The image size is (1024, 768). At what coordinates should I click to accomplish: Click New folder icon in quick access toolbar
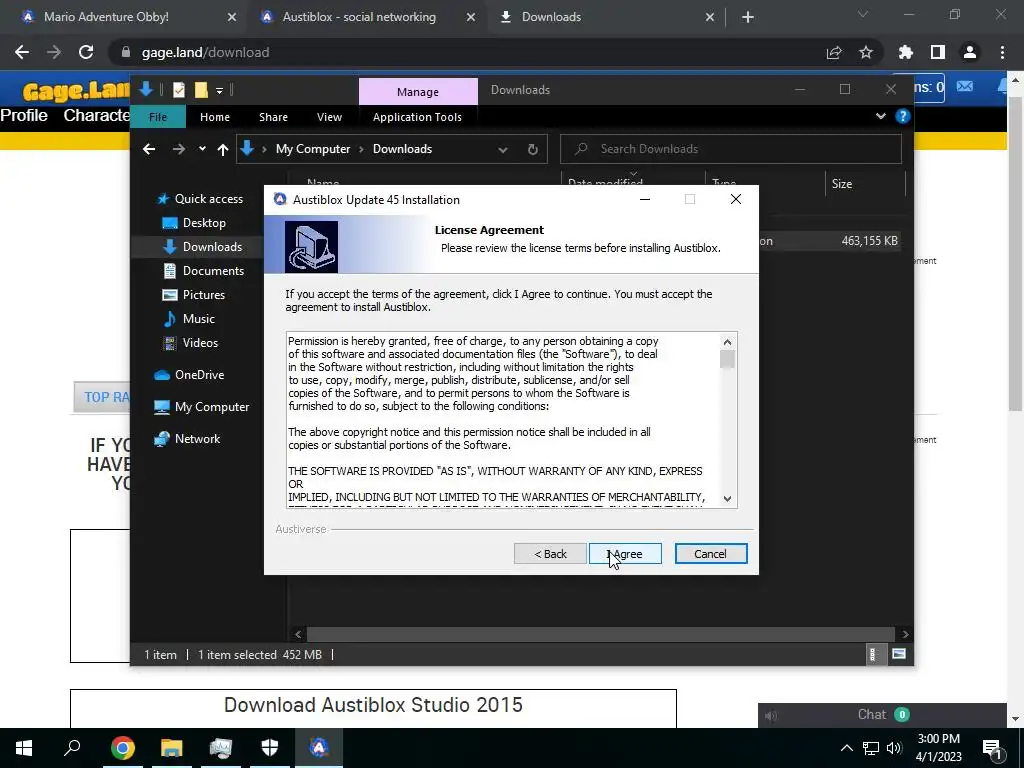[200, 90]
